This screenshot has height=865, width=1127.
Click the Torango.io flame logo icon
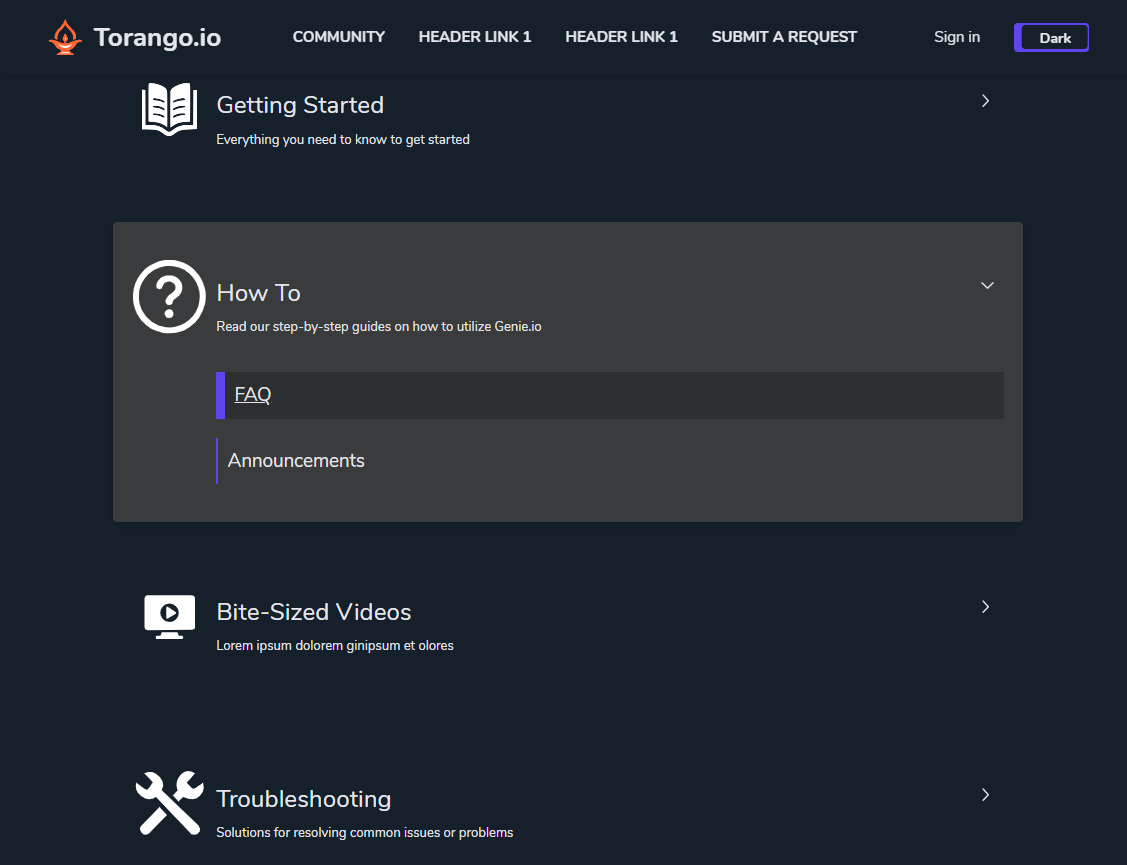65,37
